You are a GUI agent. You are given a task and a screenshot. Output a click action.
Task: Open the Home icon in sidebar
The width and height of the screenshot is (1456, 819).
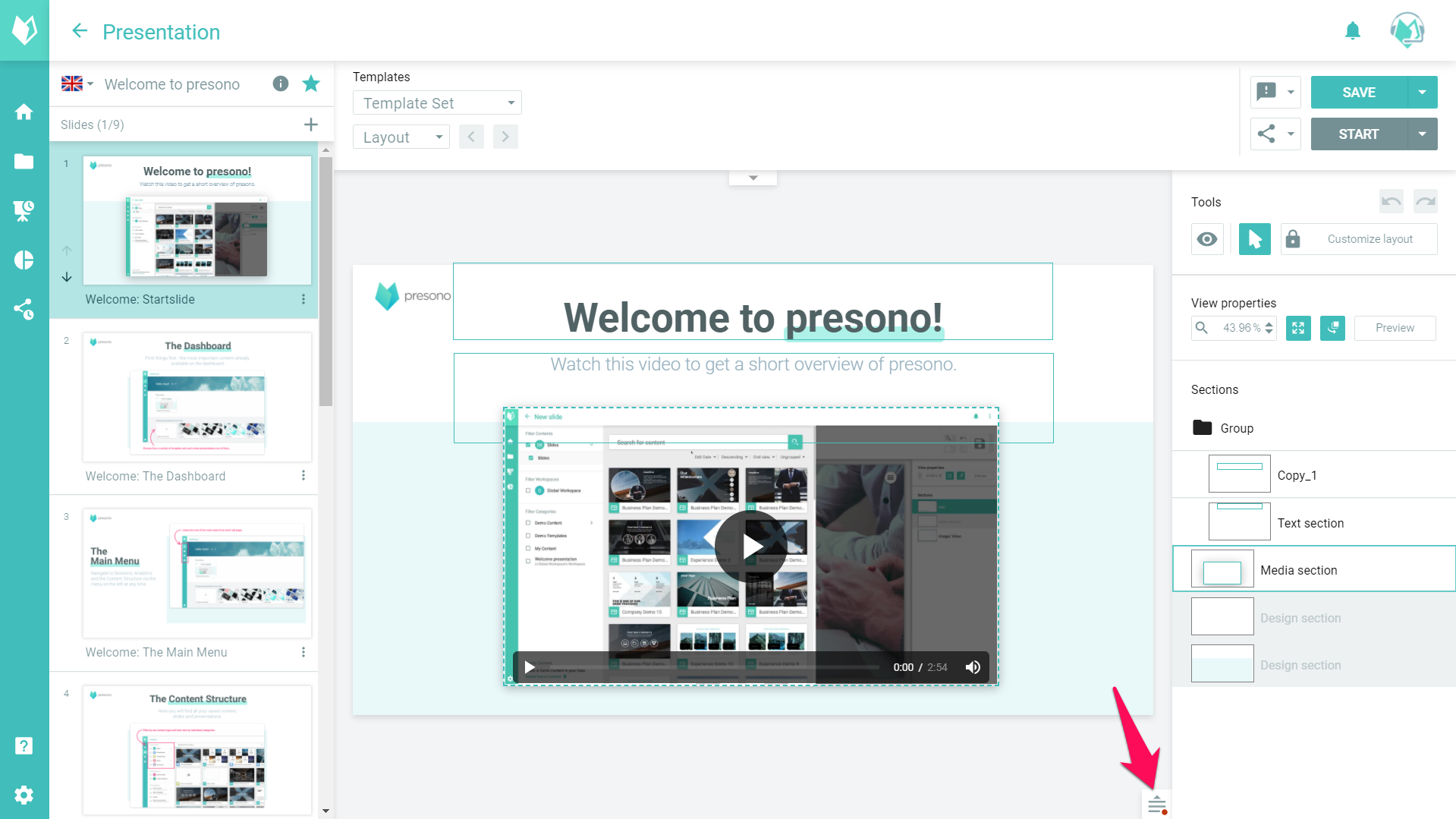click(x=24, y=112)
